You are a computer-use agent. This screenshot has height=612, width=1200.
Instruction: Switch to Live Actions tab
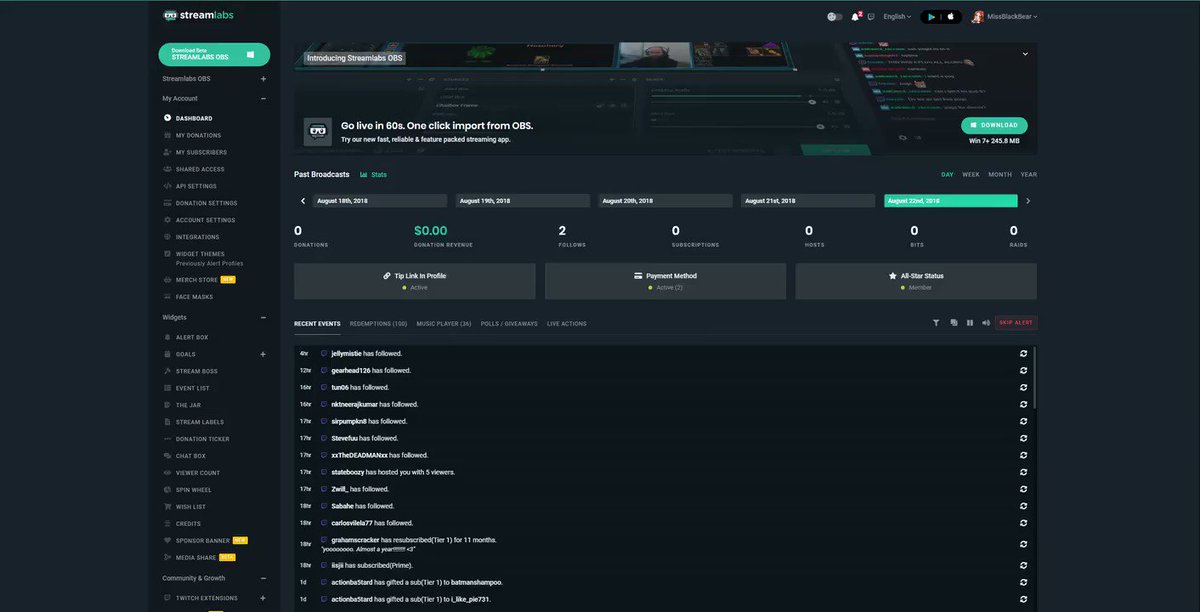(567, 324)
